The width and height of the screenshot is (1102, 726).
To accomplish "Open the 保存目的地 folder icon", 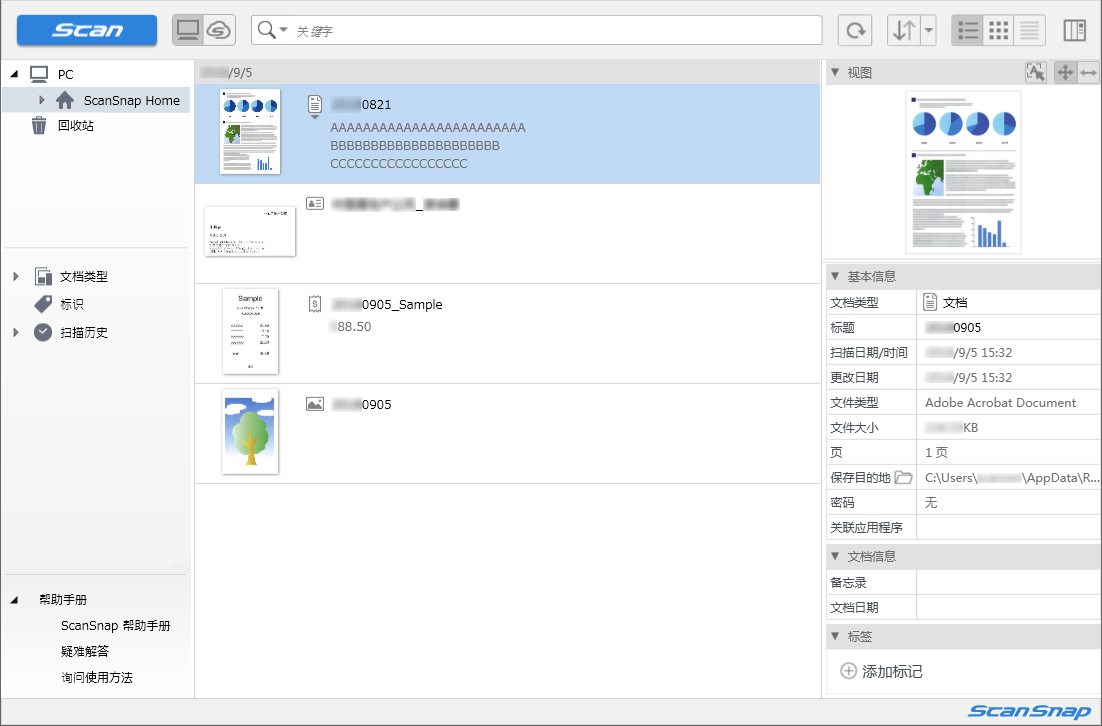I will tap(903, 477).
